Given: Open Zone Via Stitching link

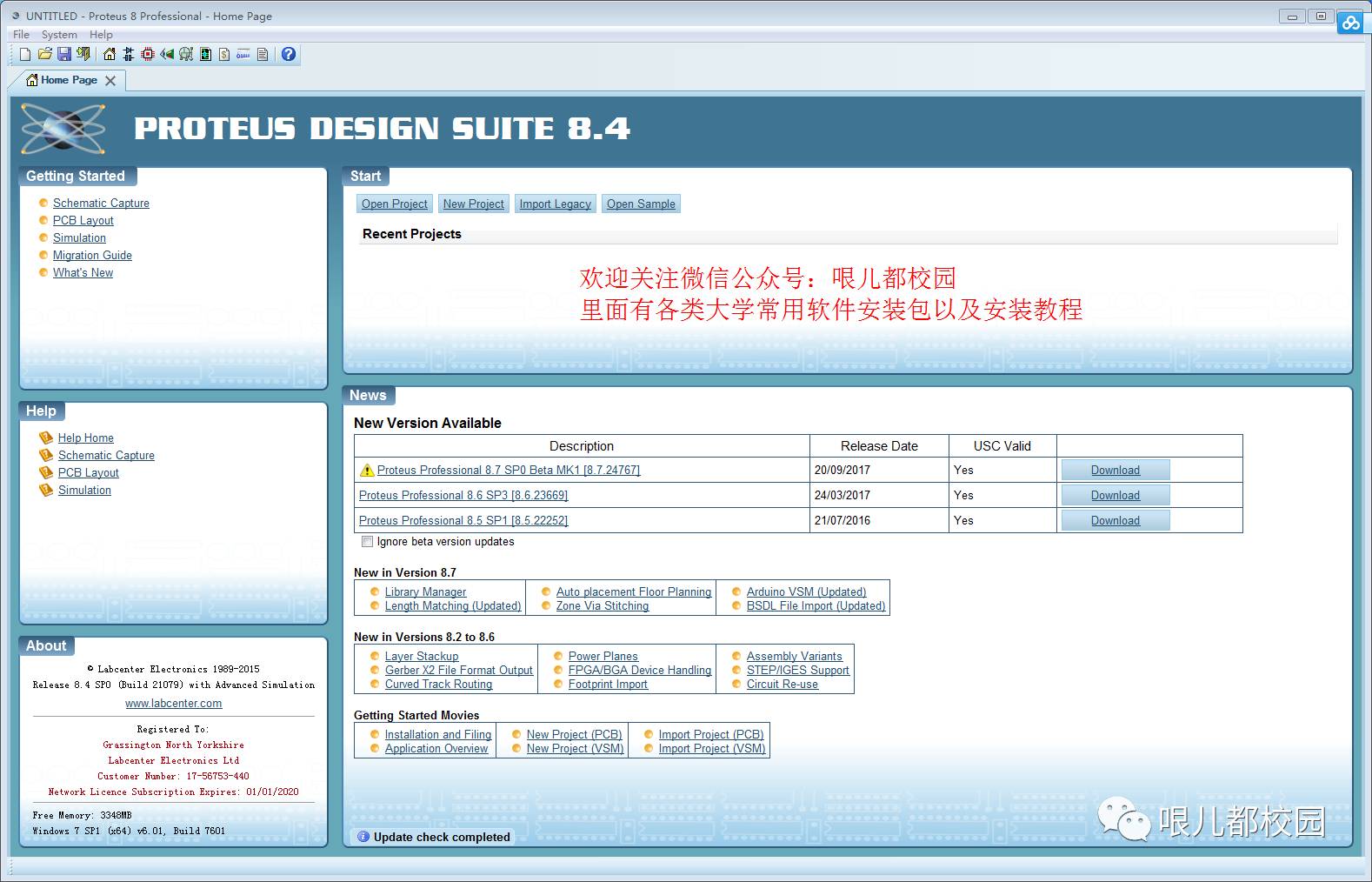Looking at the screenshot, I should point(603,605).
